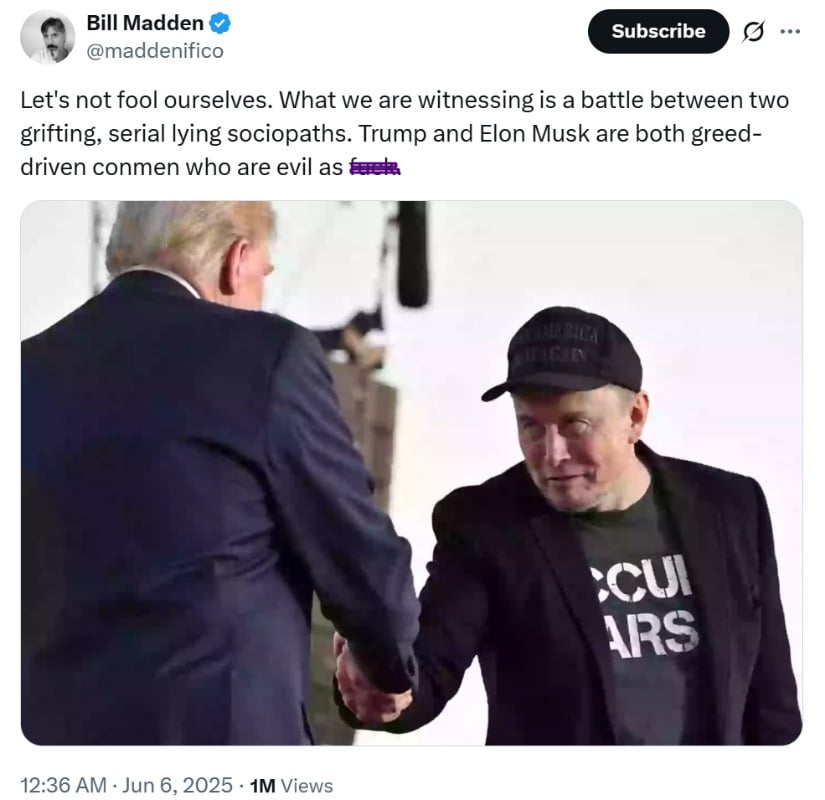Click the 1M view count number
The height and width of the screenshot is (800, 825).
coord(263,786)
